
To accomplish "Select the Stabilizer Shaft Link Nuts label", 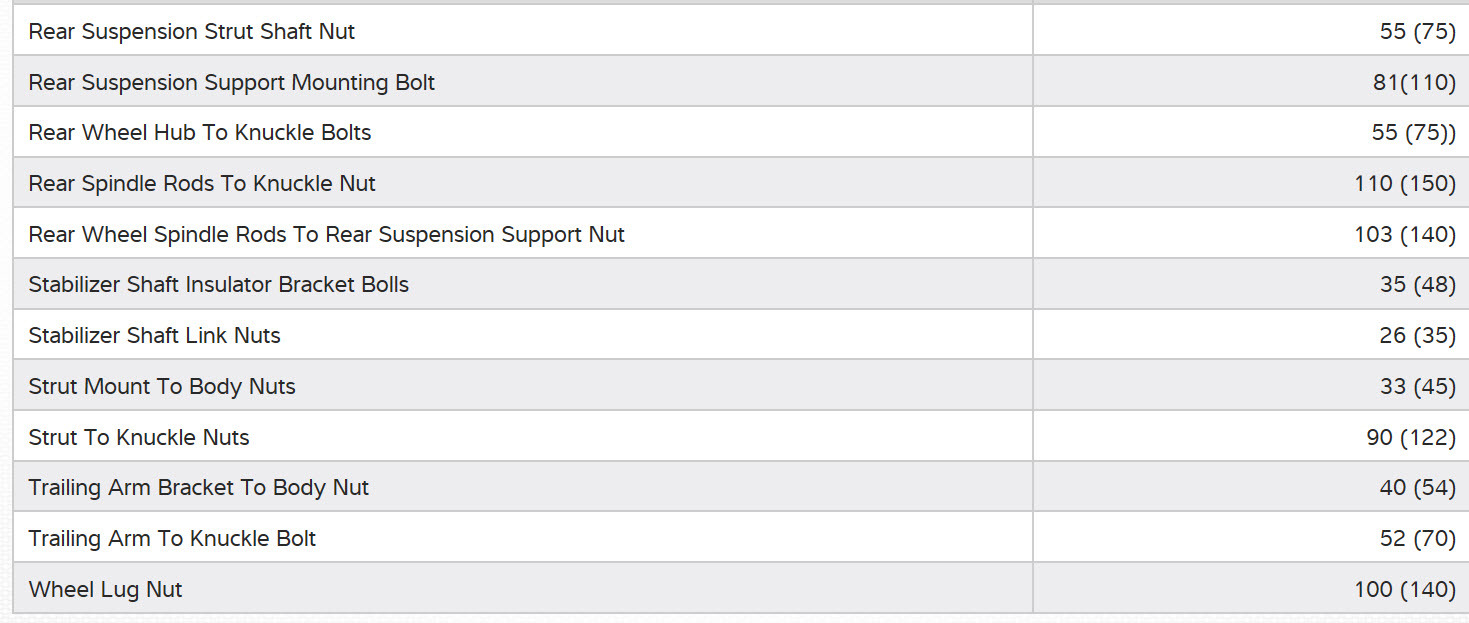I will click(155, 336).
